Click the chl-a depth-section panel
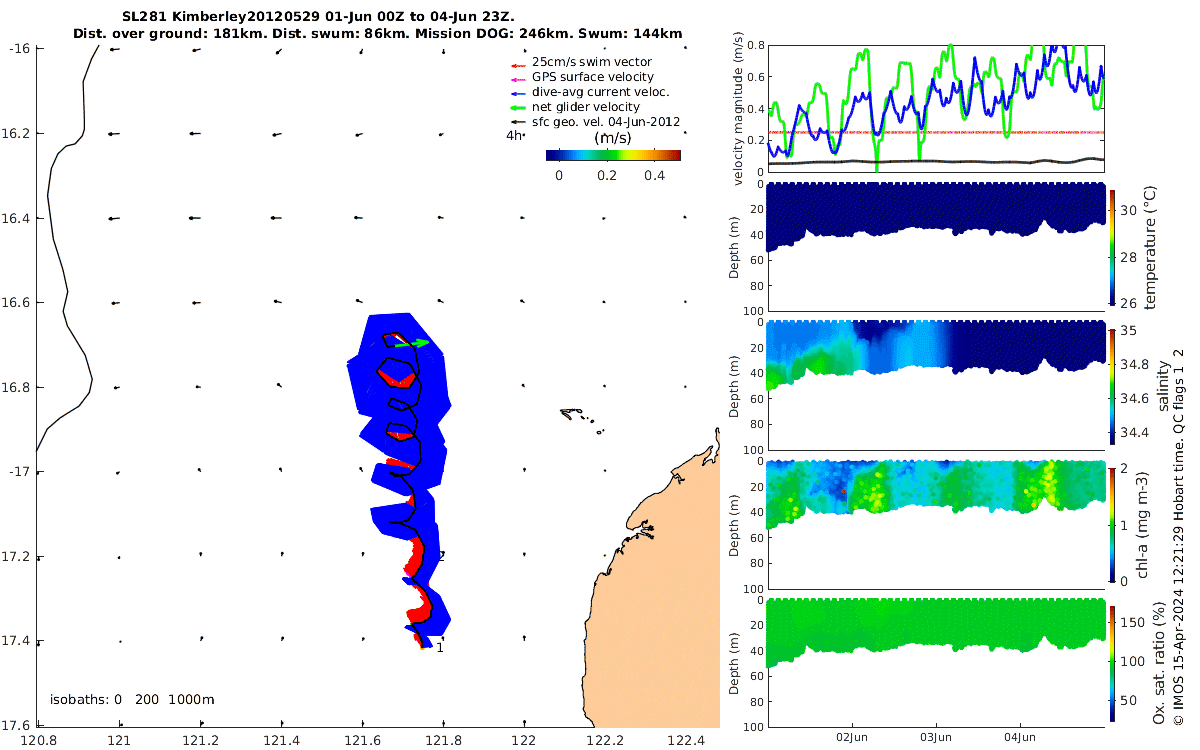The image size is (1200, 750). click(936, 523)
